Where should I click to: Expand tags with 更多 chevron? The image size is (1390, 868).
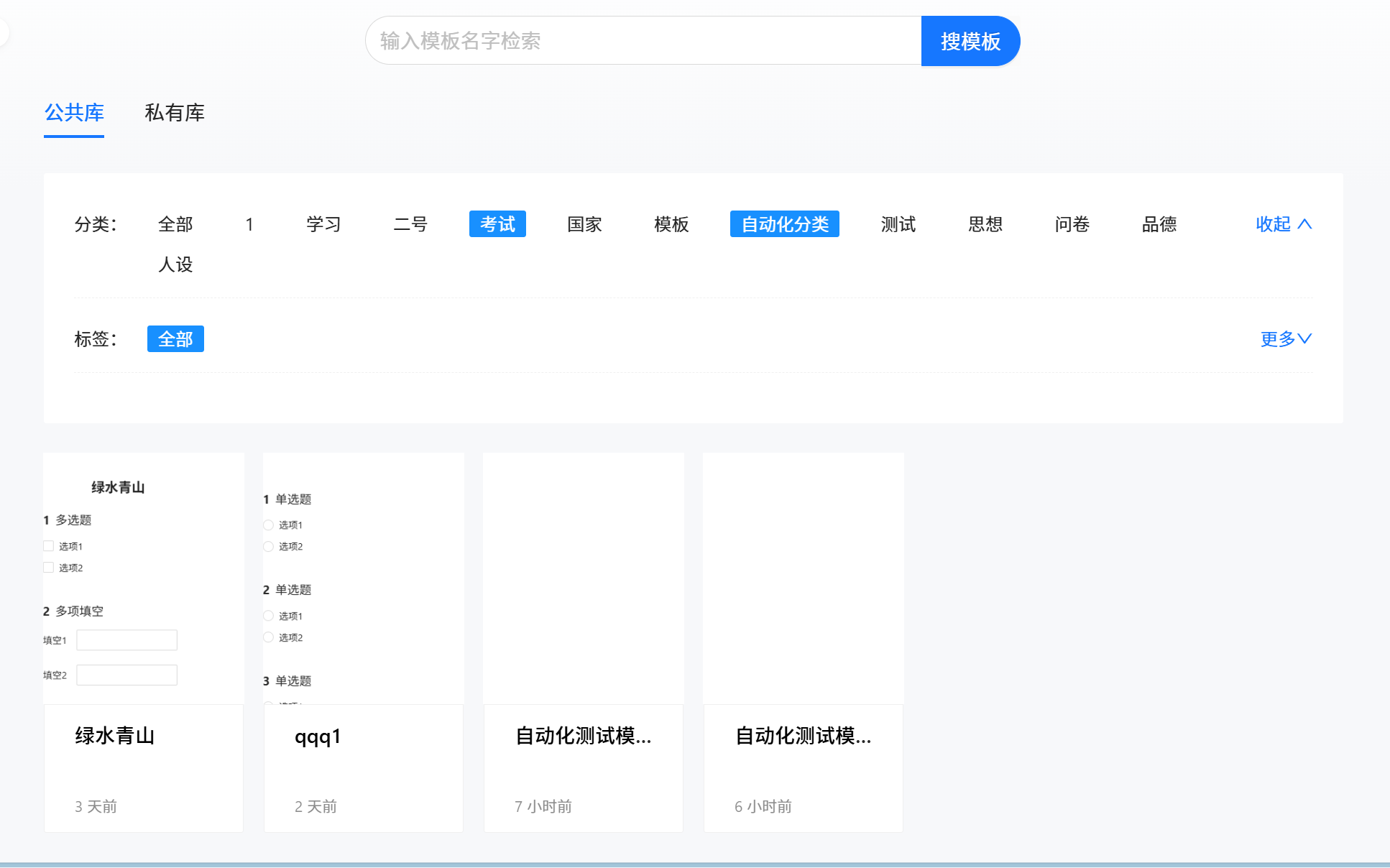(1286, 338)
